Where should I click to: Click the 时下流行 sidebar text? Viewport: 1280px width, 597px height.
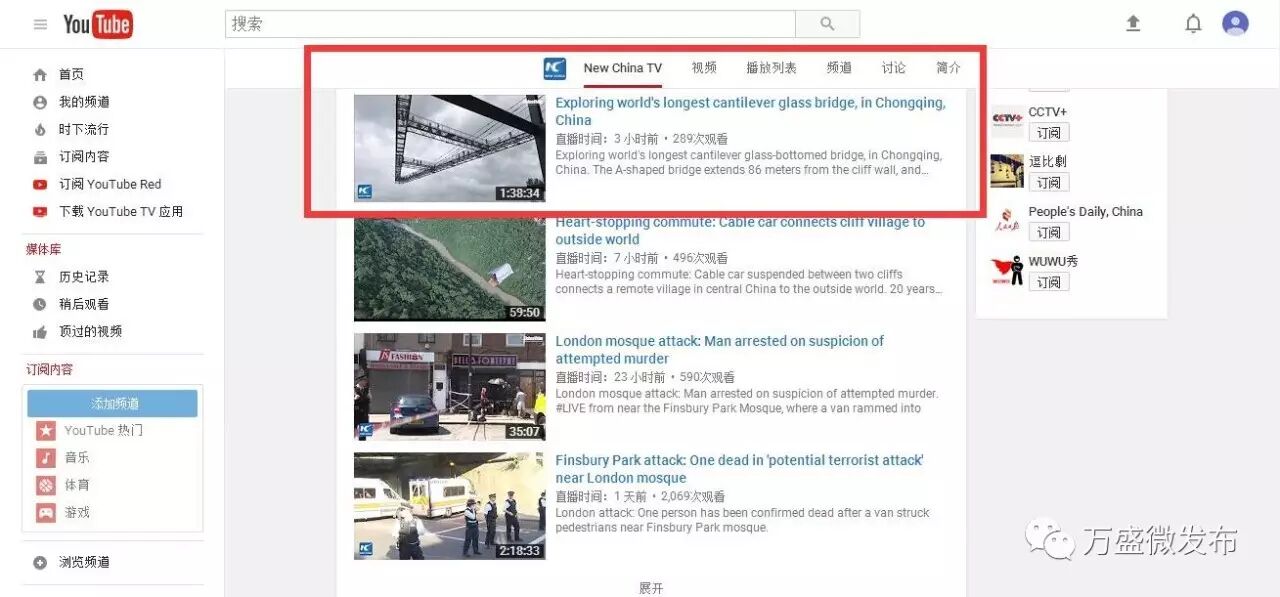click(x=84, y=129)
